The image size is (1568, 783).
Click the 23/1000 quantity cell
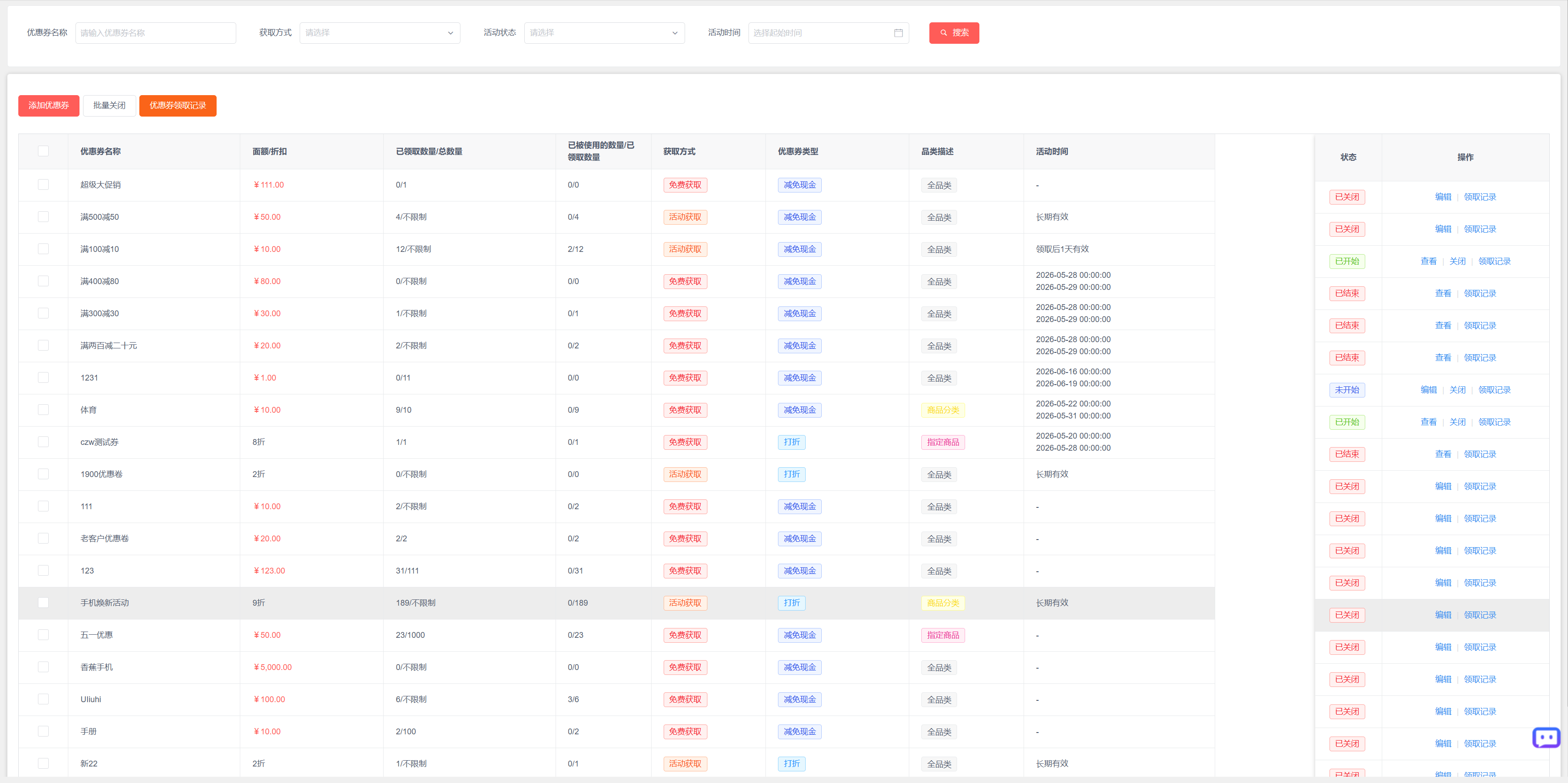410,635
